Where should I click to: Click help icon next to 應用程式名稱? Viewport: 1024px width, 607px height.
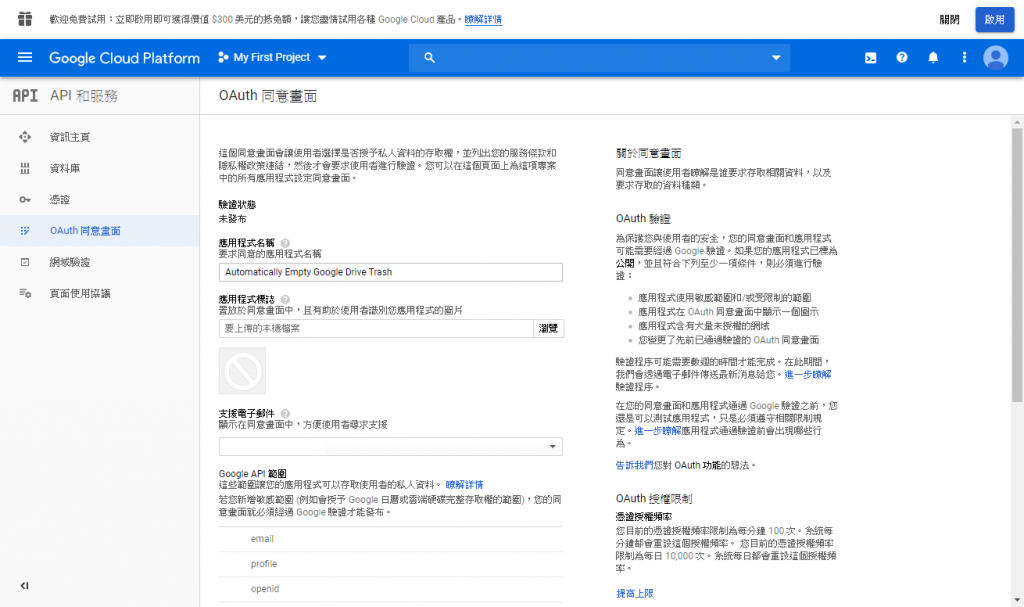(x=285, y=243)
